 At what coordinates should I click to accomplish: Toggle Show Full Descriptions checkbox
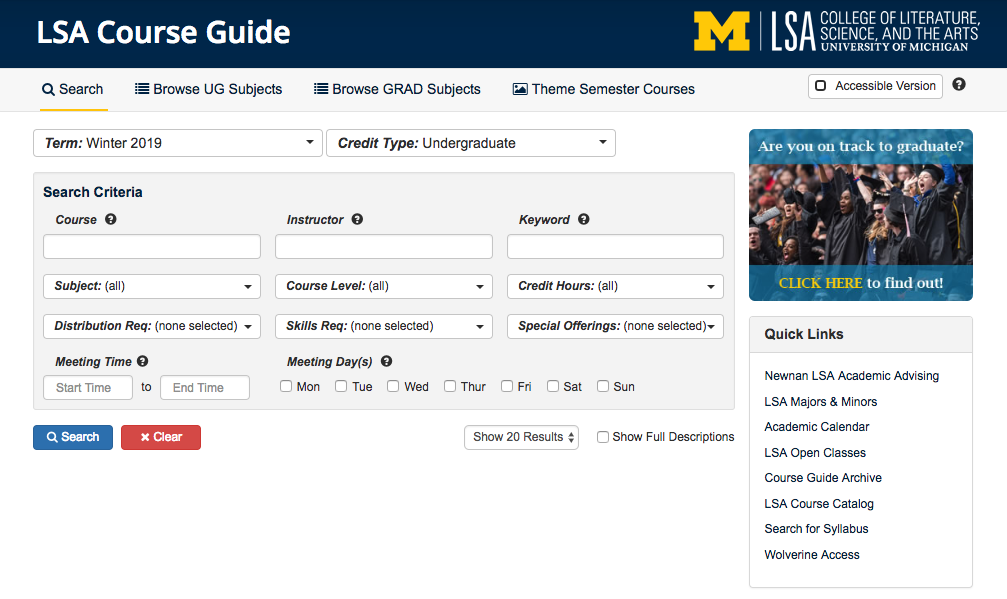[603, 437]
